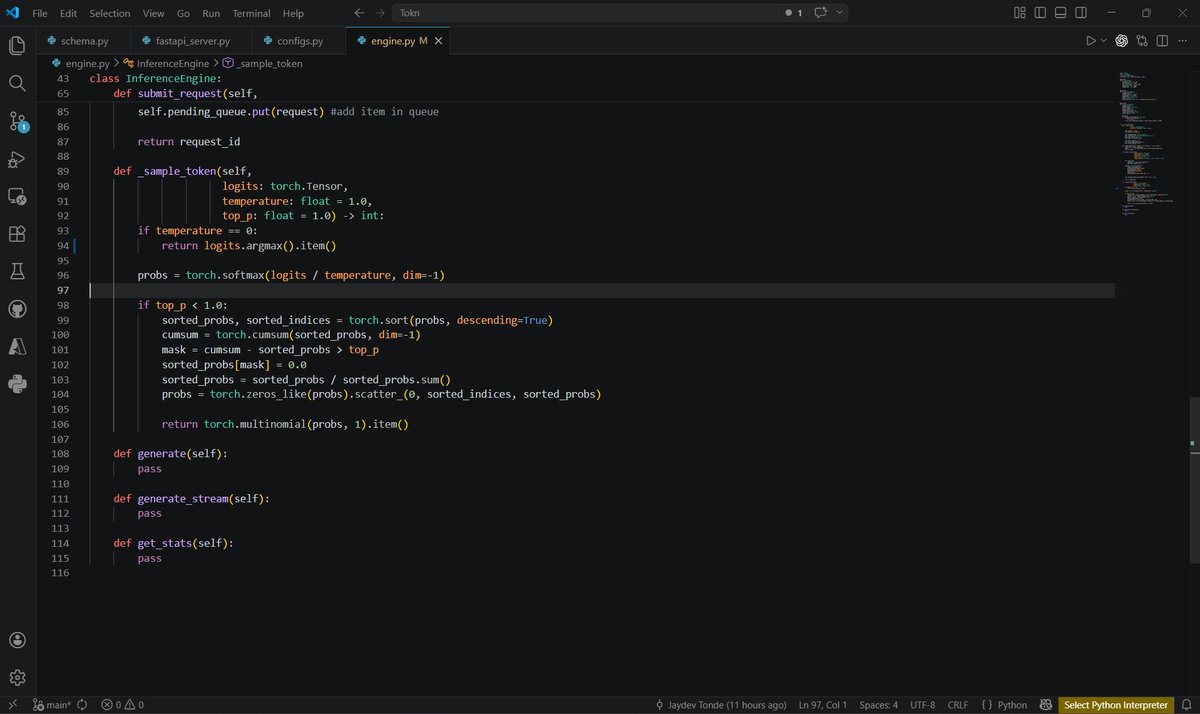Open the Remote Explorer view
This screenshot has height=714, width=1200.
(17, 196)
